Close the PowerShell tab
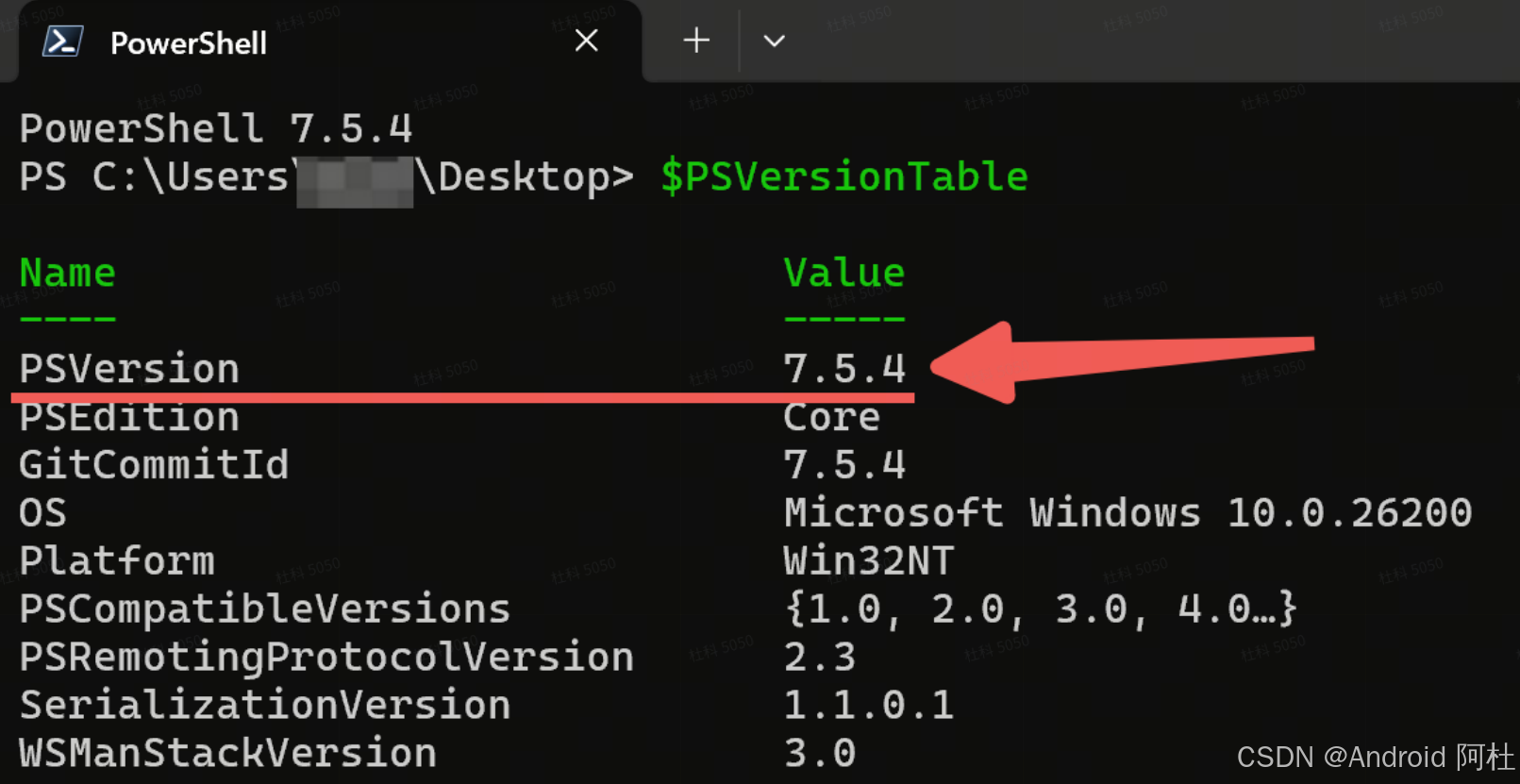This screenshot has height=784, width=1520. pos(586,41)
